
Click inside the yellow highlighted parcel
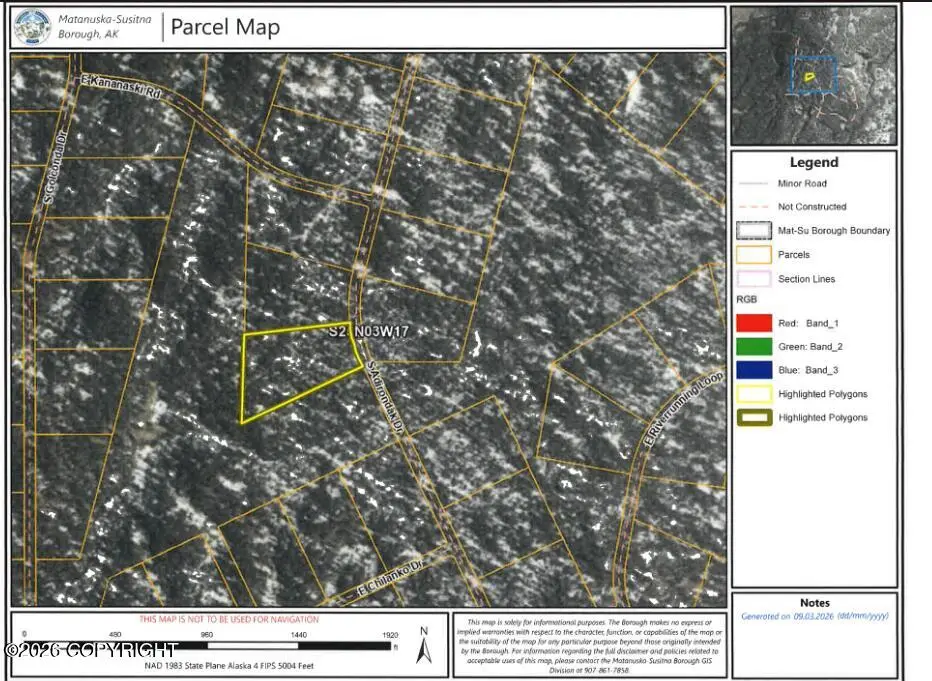290,370
